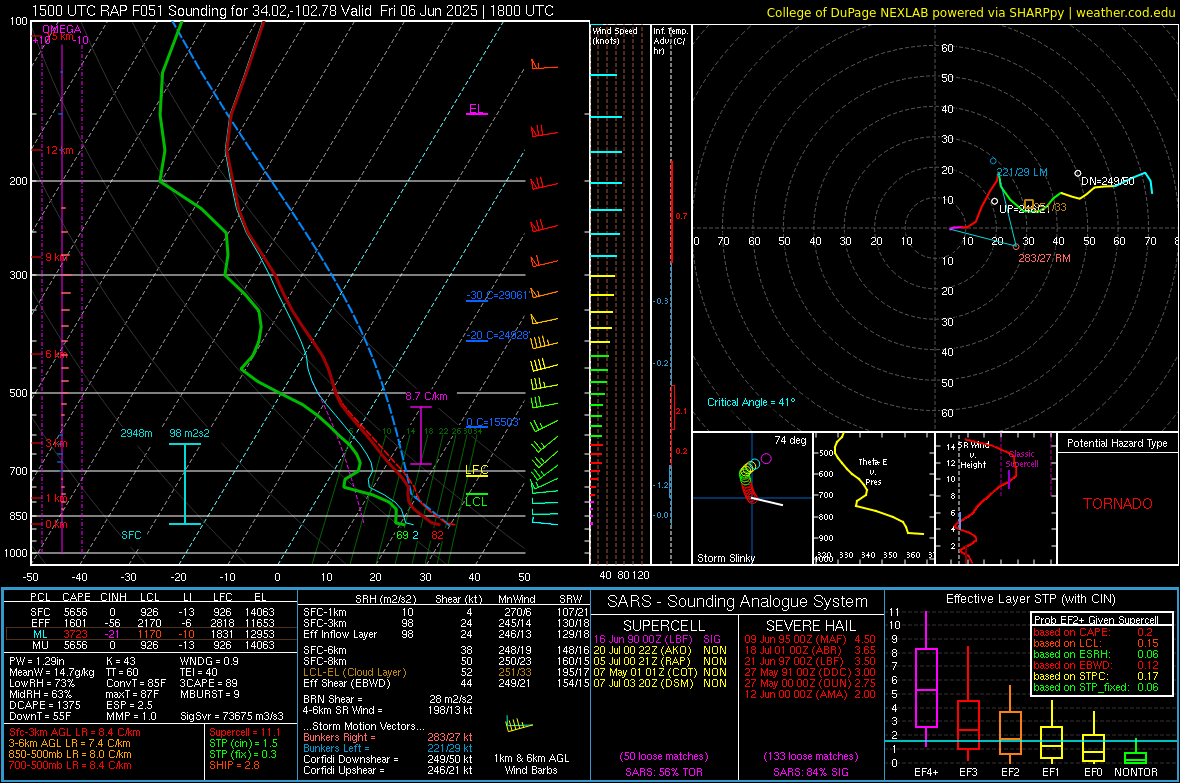Click the 1km & 6km wind barb icon
The image size is (1180, 783).
tap(519, 724)
